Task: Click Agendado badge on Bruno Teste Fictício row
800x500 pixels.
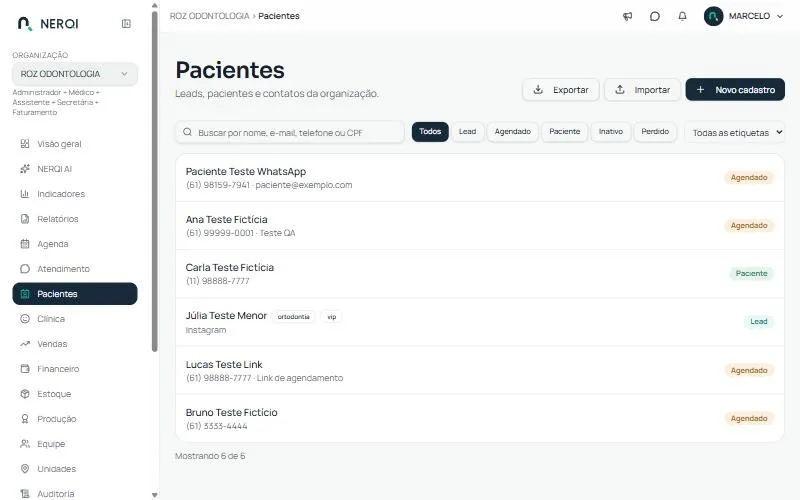Action: click(749, 418)
